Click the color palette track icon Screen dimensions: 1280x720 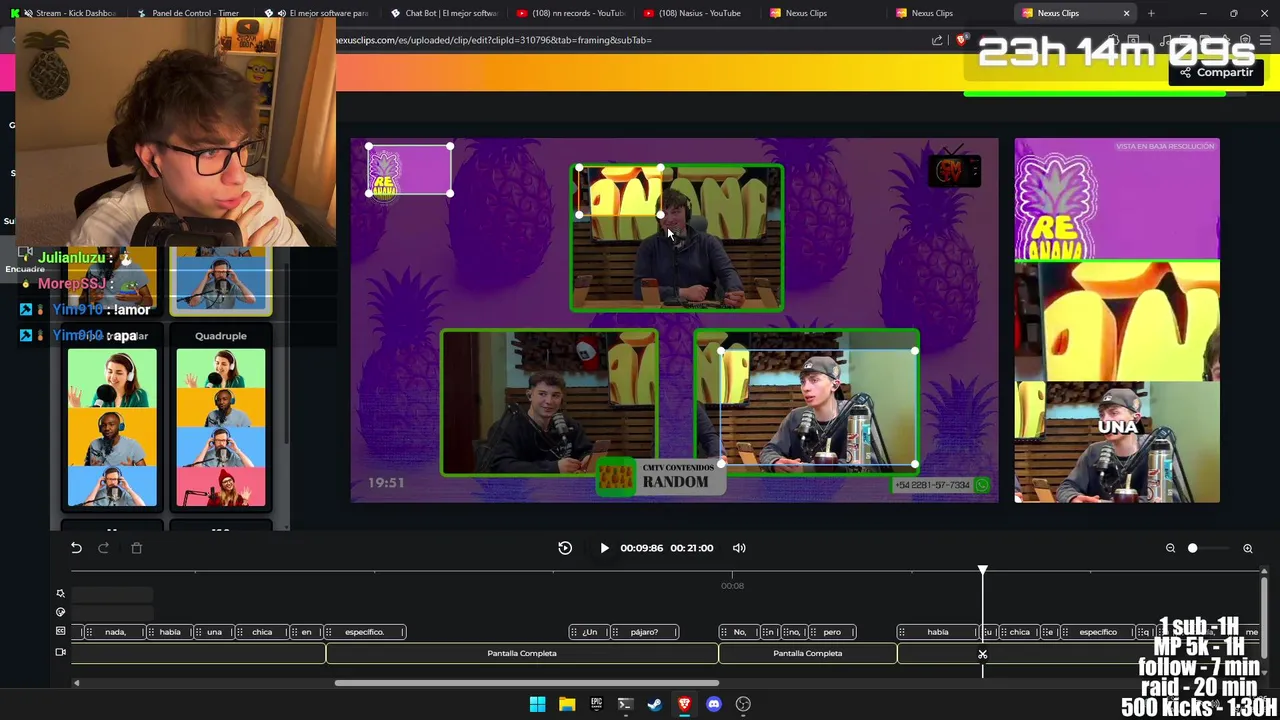(60, 612)
